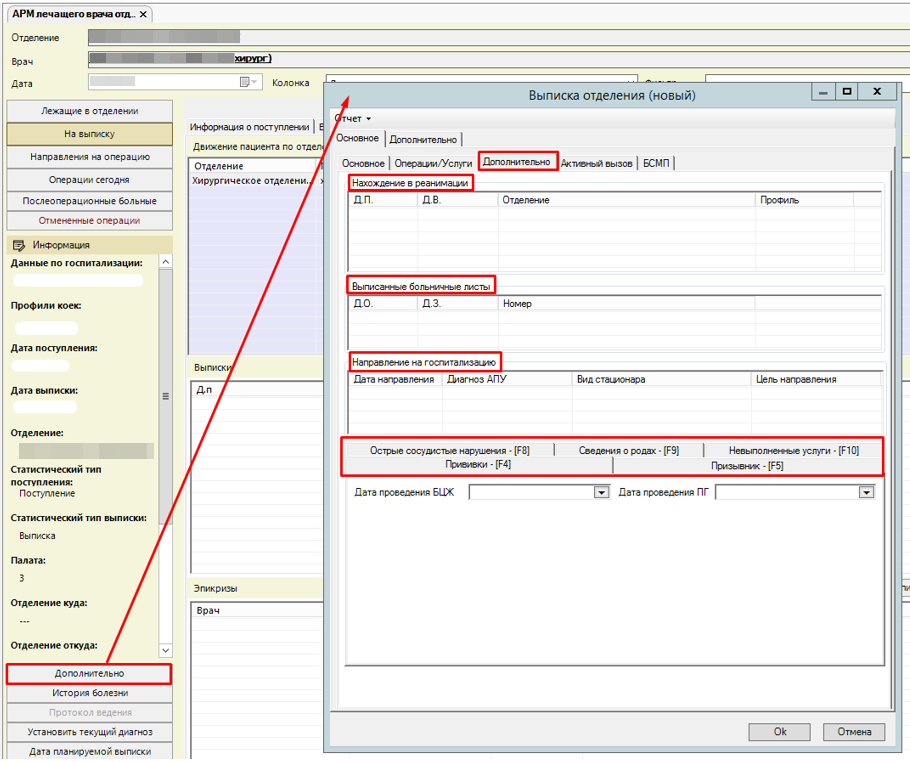Click the Д.В. column header
This screenshot has height=762, width=910.
tap(458, 200)
